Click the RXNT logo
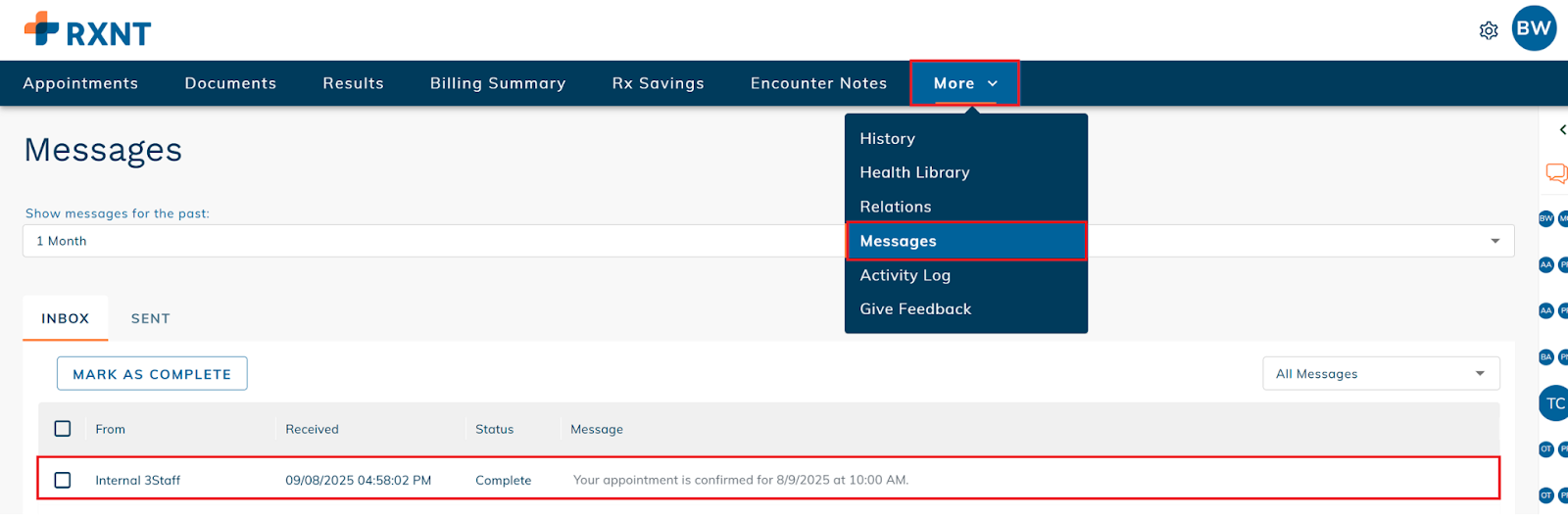 click(88, 30)
